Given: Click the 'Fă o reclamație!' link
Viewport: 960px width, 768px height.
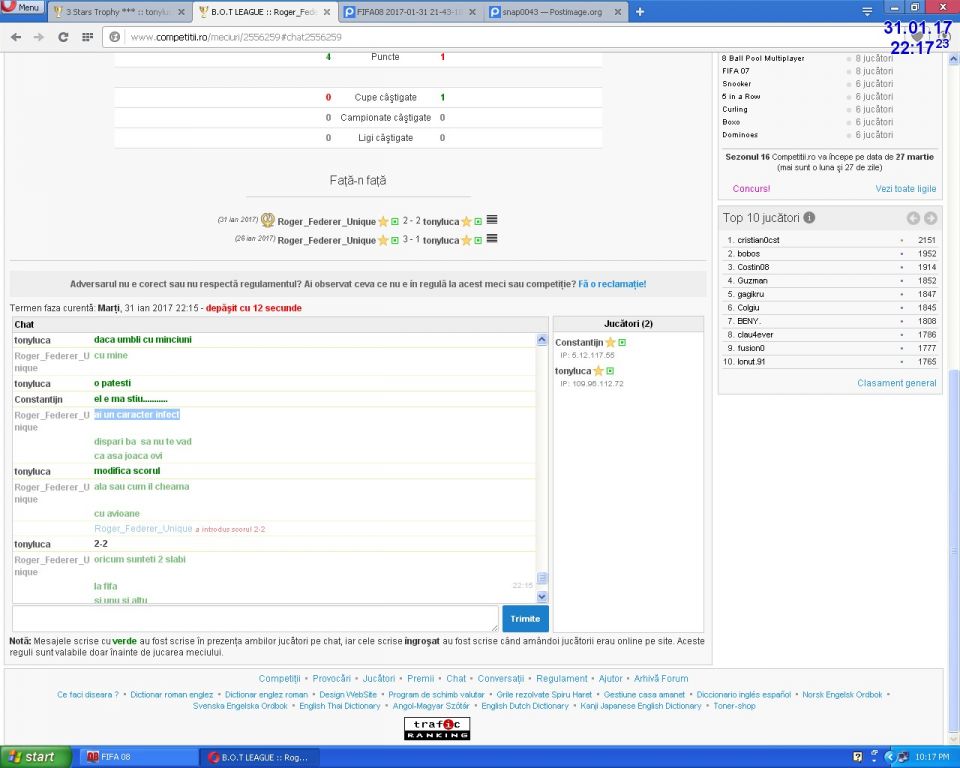Looking at the screenshot, I should 612,284.
